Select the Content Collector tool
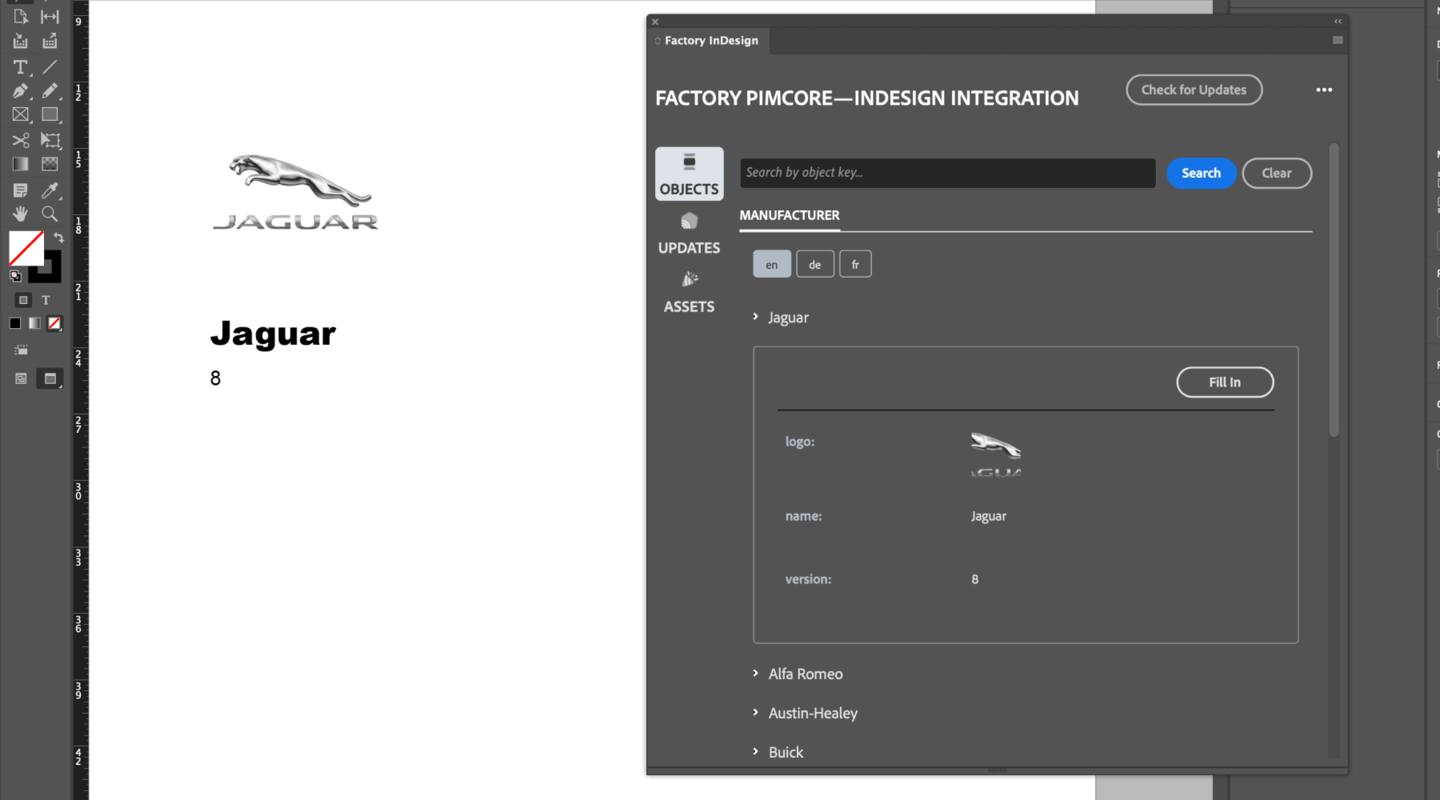This screenshot has height=800, width=1440. (x=20, y=41)
